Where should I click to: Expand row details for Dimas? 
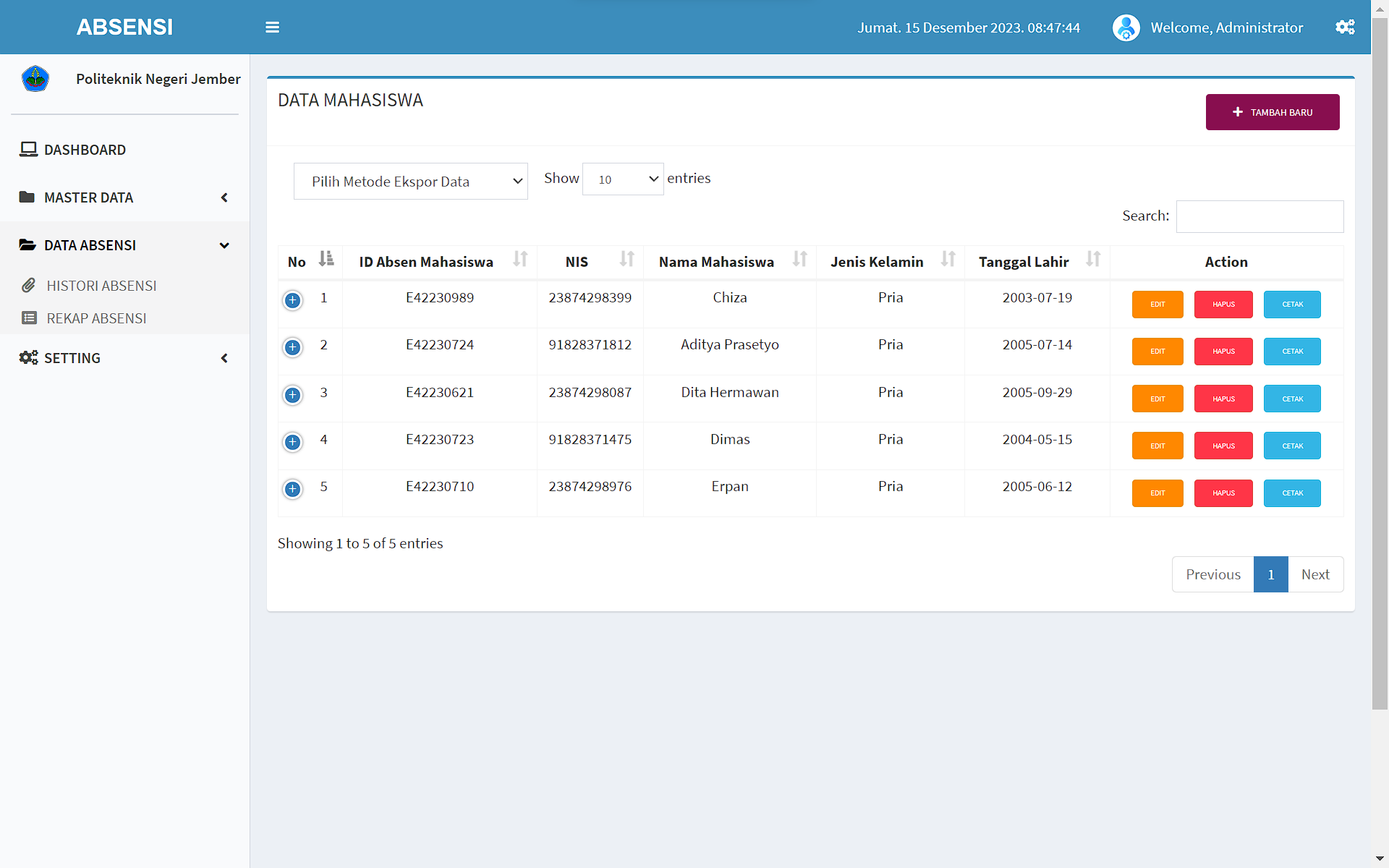(x=292, y=441)
